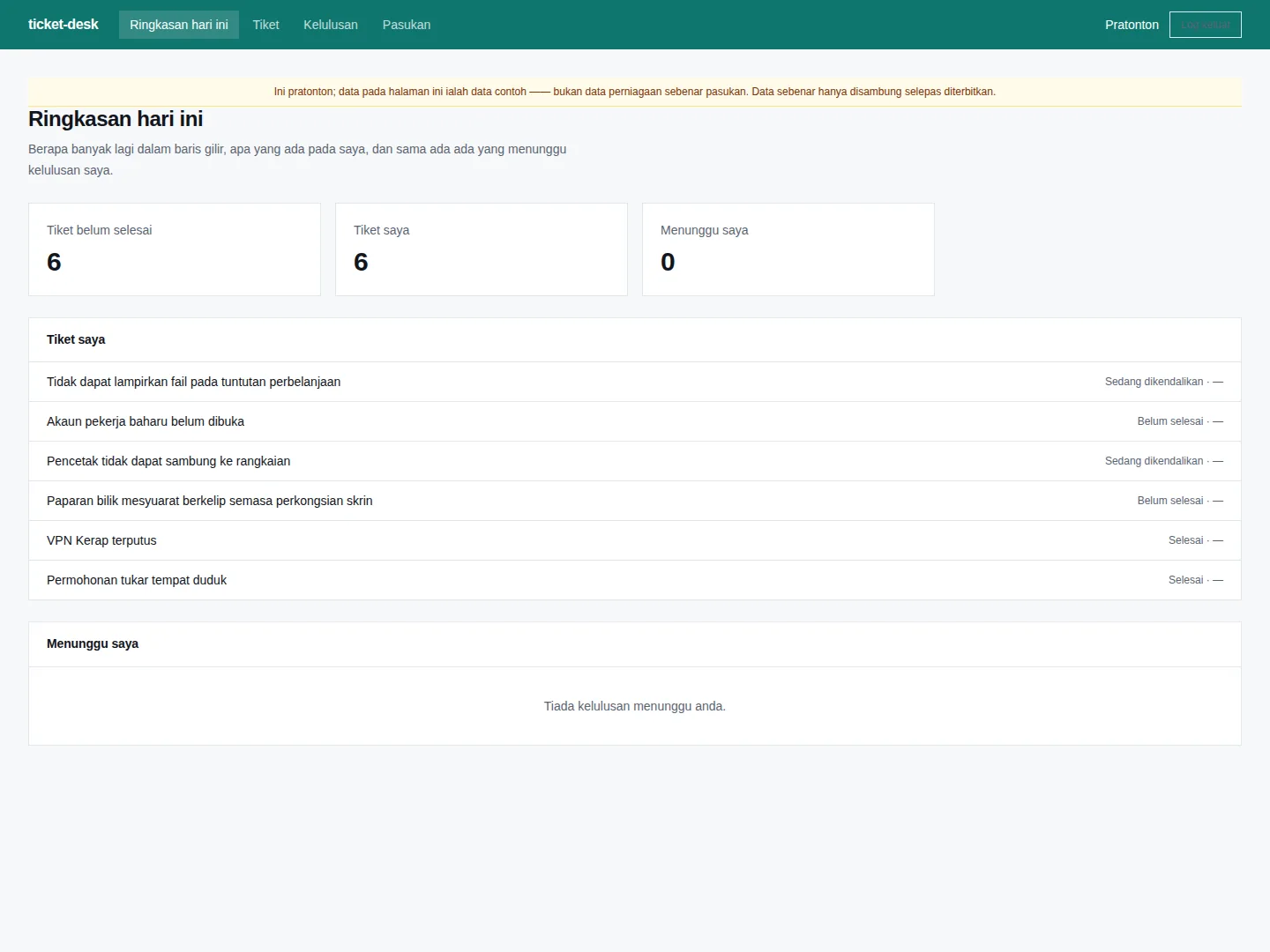Image resolution: width=1270 pixels, height=952 pixels.
Task: Click the preview data notice banner
Action: [635, 92]
